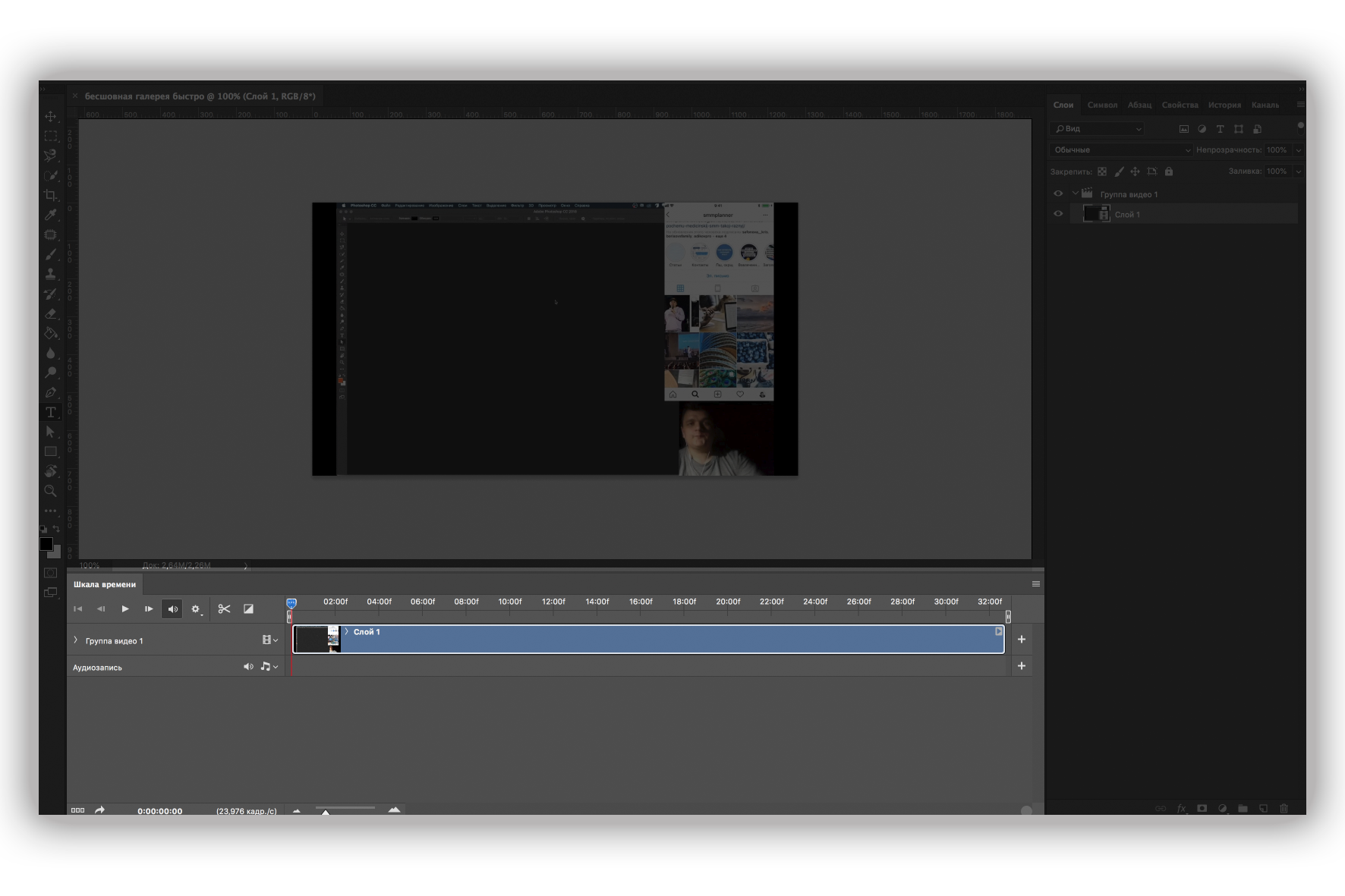Open the Обычные blend mode dropdown
The width and height of the screenshot is (1345, 896).
tap(1121, 150)
